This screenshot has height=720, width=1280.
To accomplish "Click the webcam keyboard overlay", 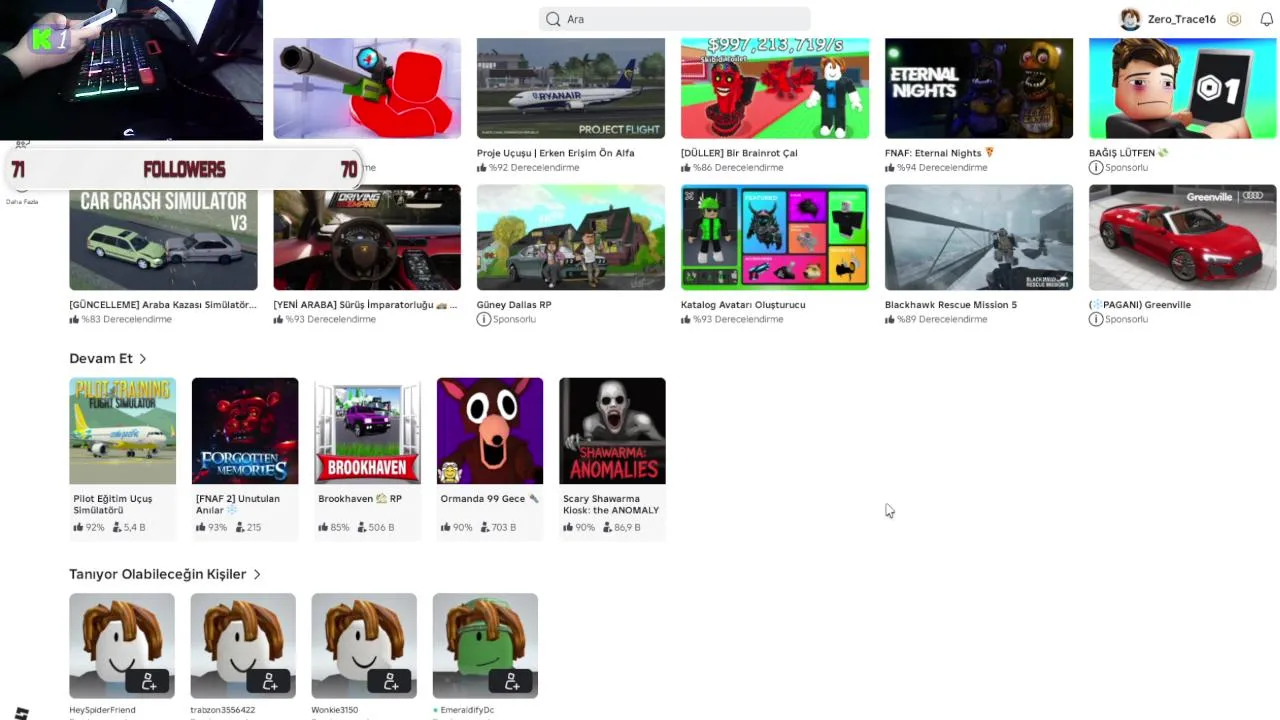I will 131,70.
